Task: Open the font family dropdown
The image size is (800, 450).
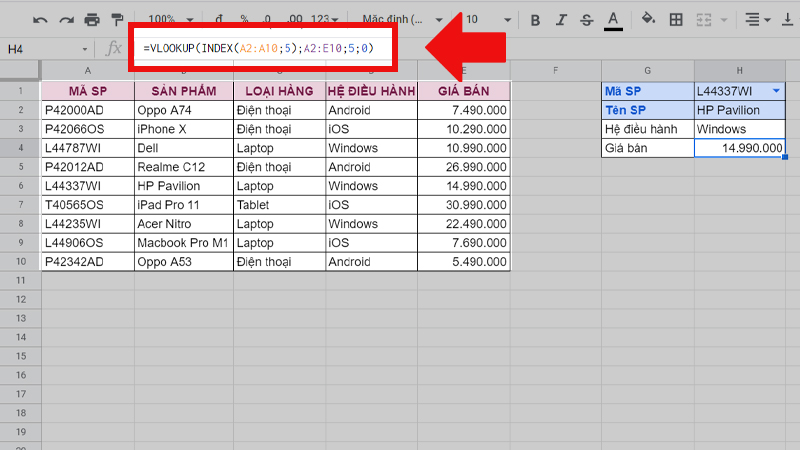Action: tap(402, 19)
